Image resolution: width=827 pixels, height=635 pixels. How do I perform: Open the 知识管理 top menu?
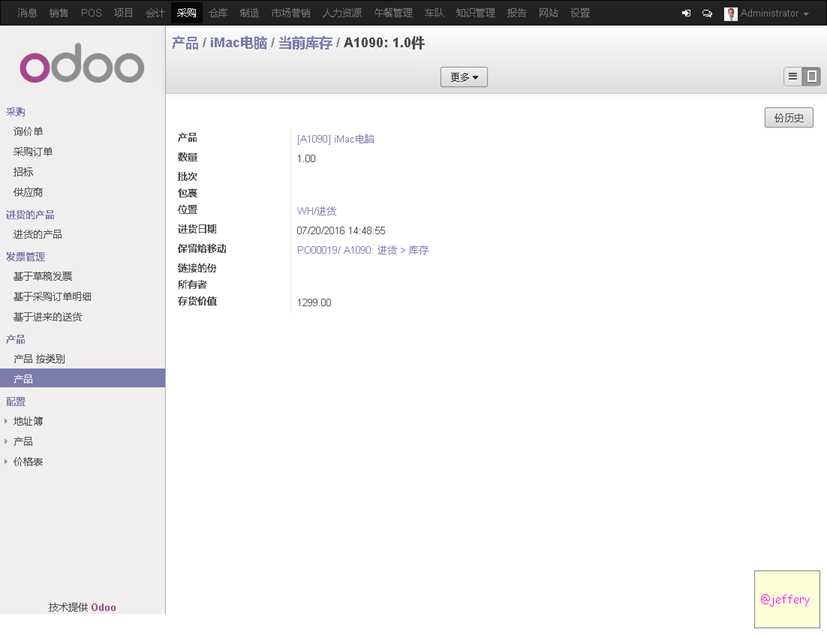click(475, 13)
